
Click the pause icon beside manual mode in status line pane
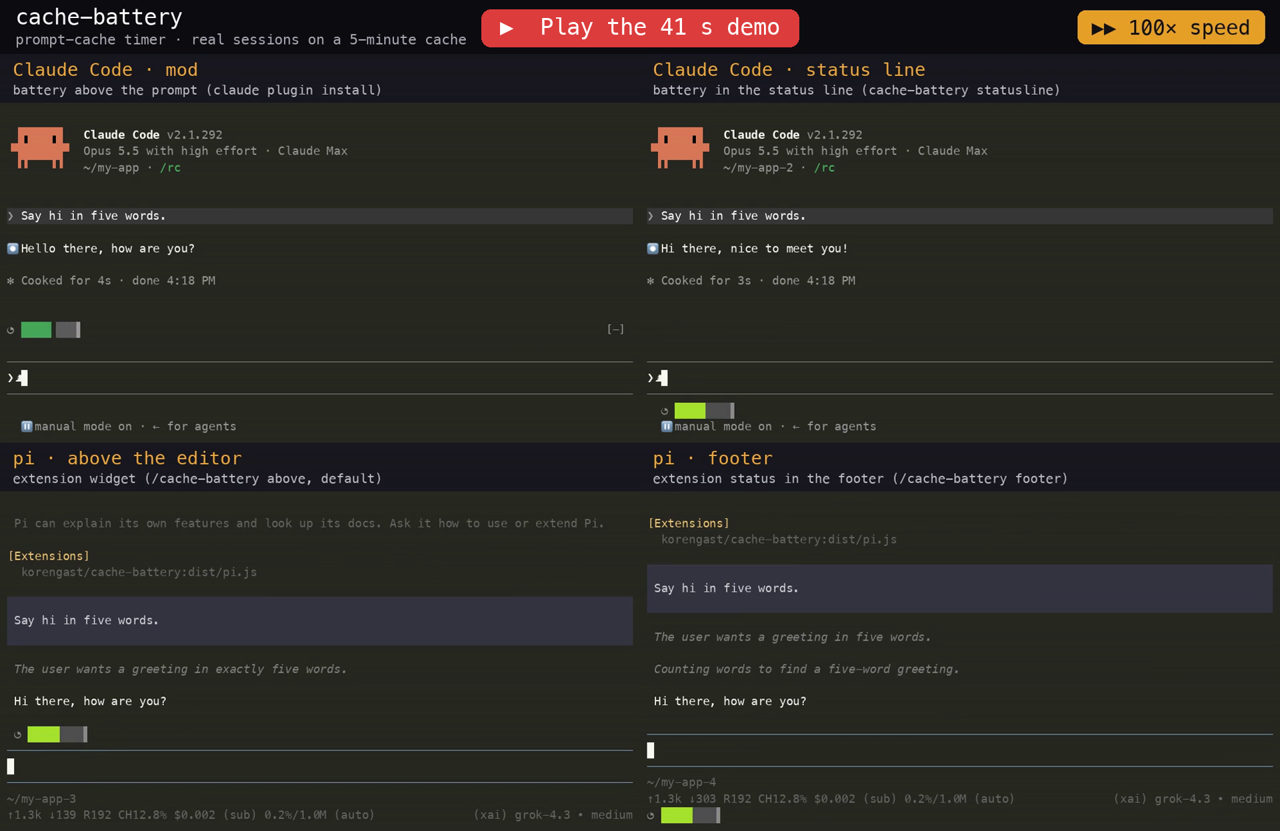point(667,427)
